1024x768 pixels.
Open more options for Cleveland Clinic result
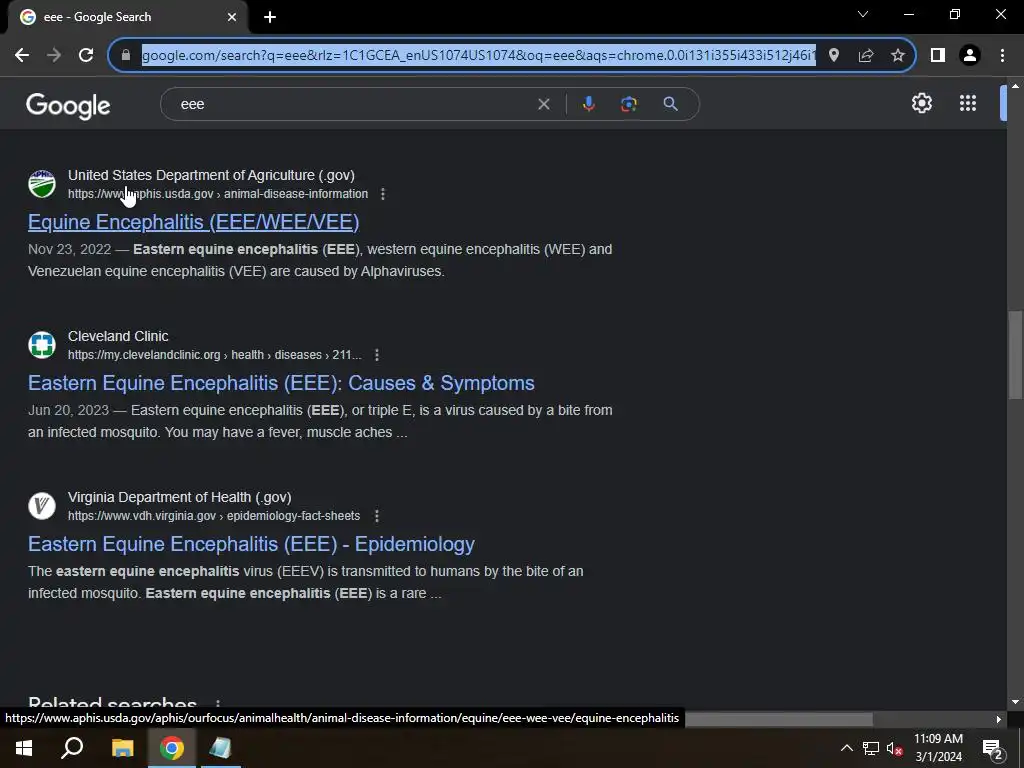[x=377, y=355]
